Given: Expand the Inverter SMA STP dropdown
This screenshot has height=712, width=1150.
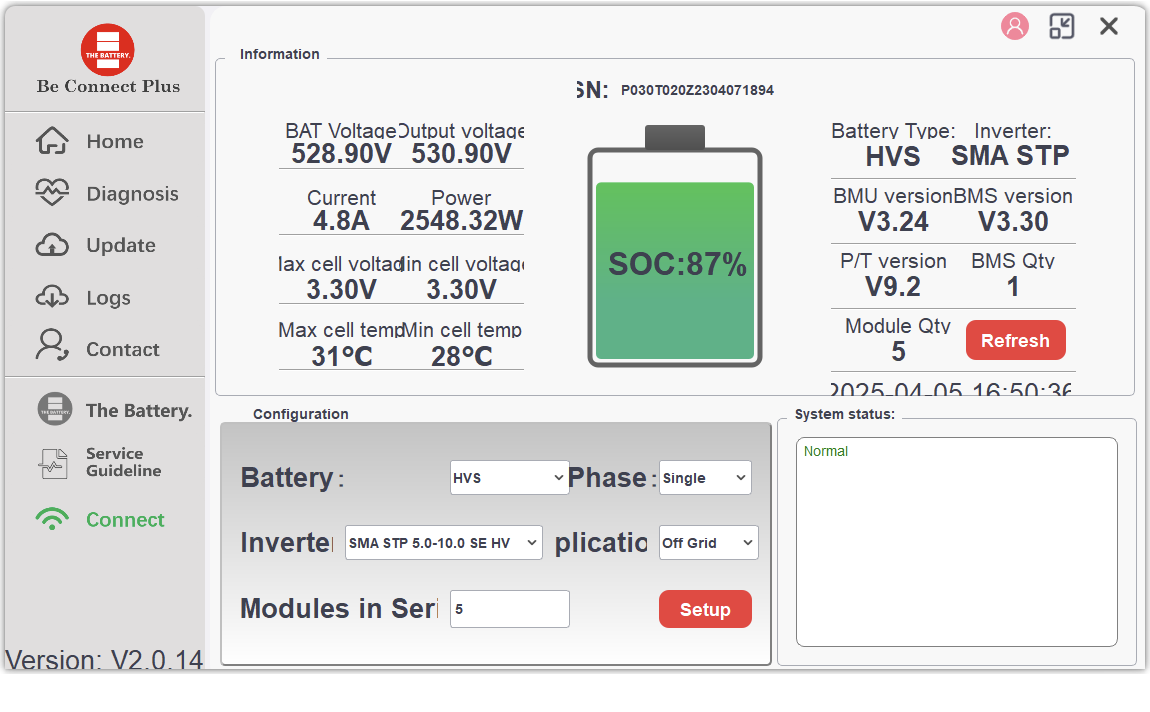Looking at the screenshot, I should tap(444, 543).
